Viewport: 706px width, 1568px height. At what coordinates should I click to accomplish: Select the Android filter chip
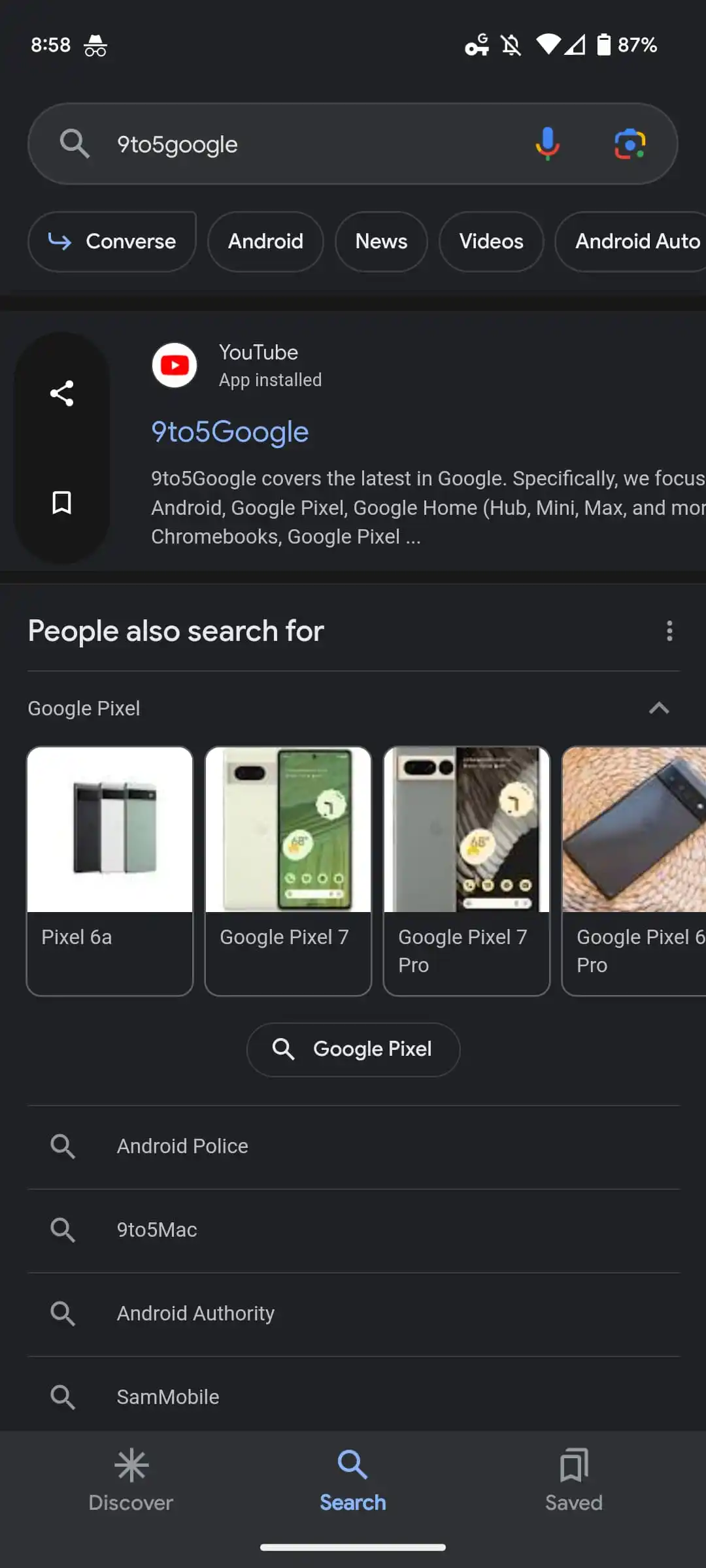(265, 242)
